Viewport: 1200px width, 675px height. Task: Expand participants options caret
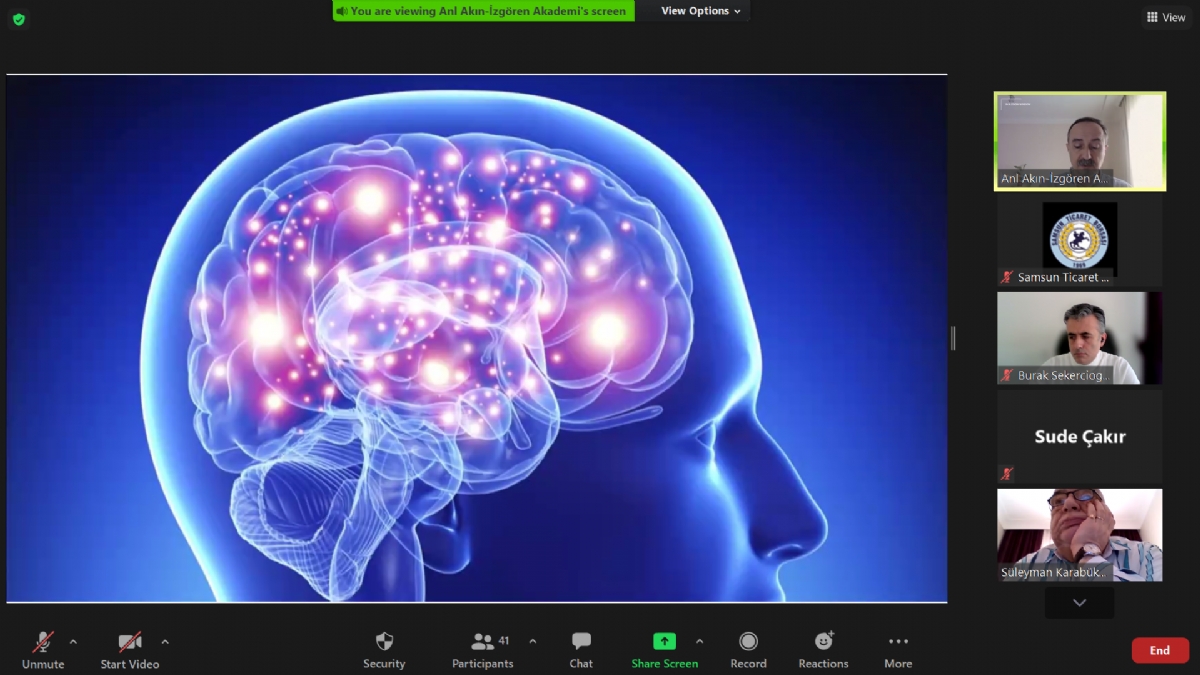click(x=532, y=642)
